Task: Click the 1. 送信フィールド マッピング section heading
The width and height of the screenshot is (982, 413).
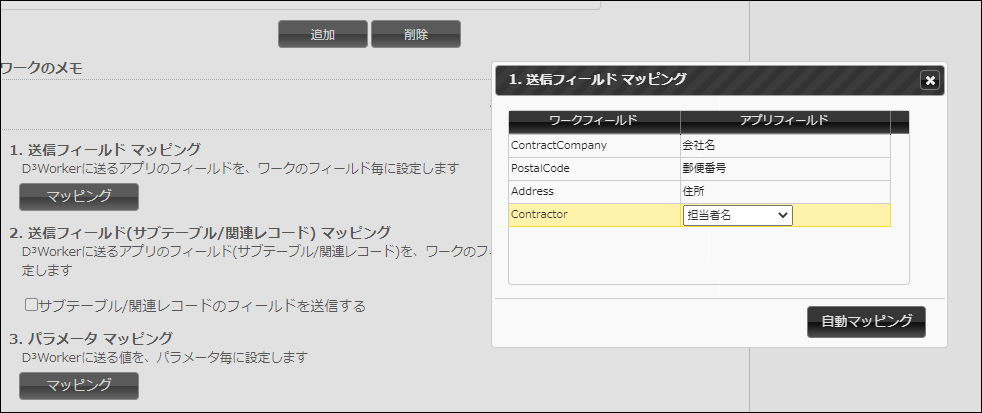Action: pyautogui.click(x=105, y=149)
